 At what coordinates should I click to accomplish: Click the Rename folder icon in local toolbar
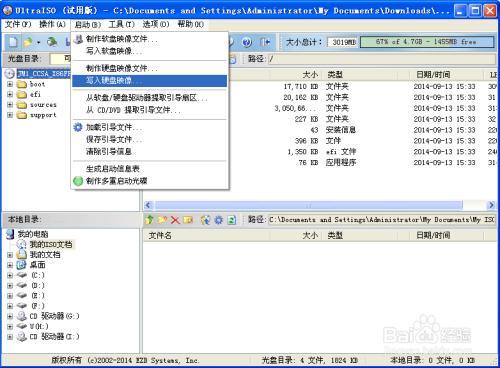[x=188, y=220]
